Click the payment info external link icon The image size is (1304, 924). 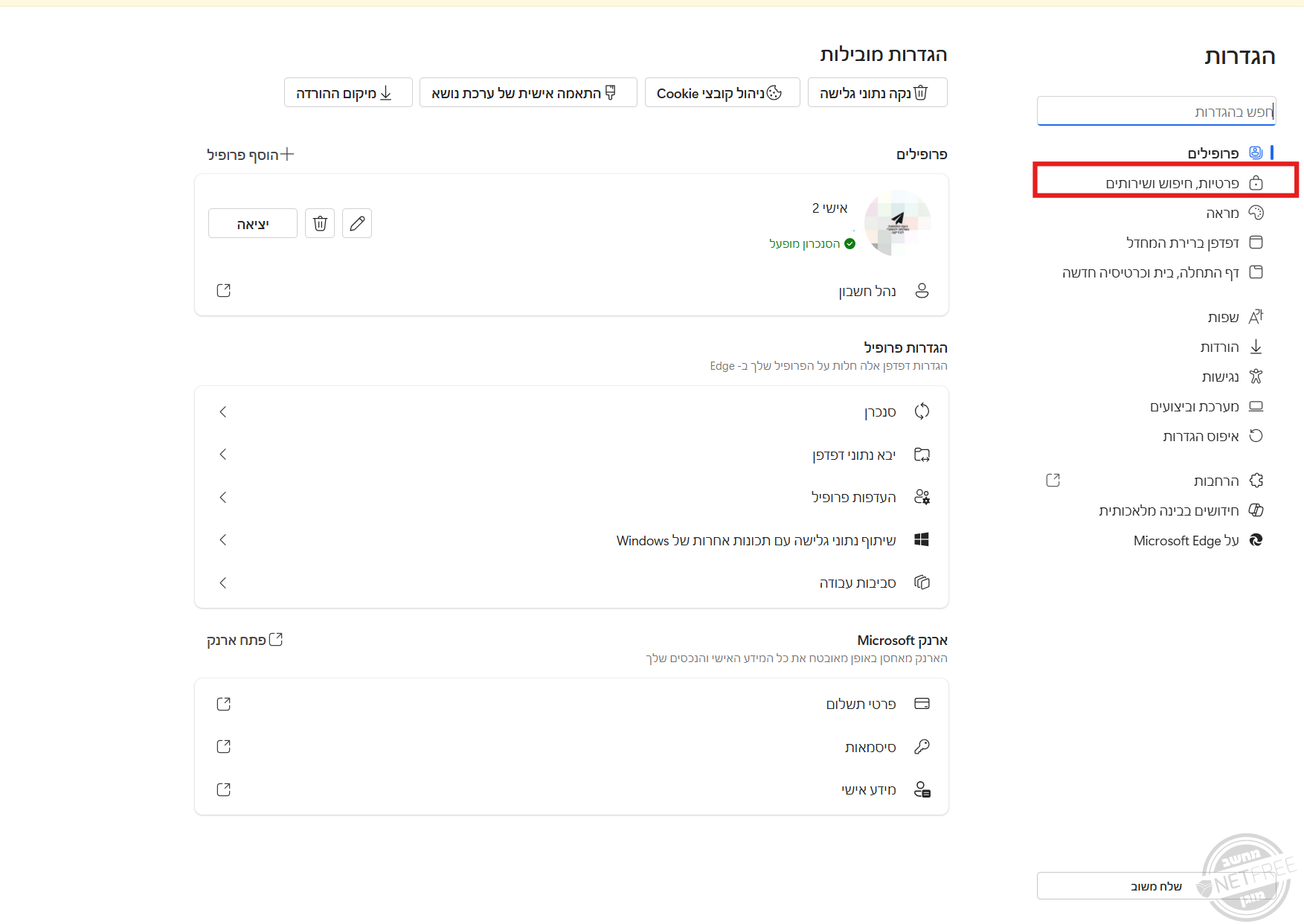223,704
